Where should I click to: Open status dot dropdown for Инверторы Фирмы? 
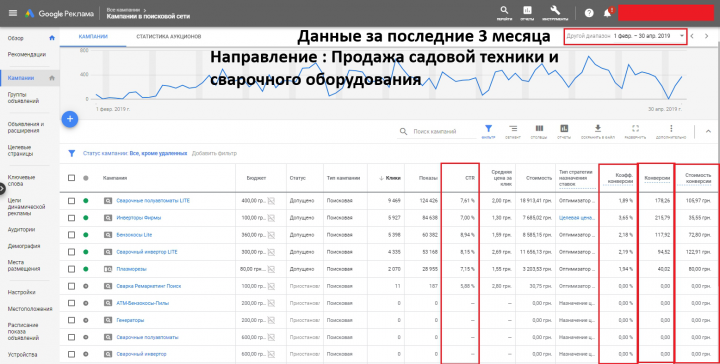85,218
